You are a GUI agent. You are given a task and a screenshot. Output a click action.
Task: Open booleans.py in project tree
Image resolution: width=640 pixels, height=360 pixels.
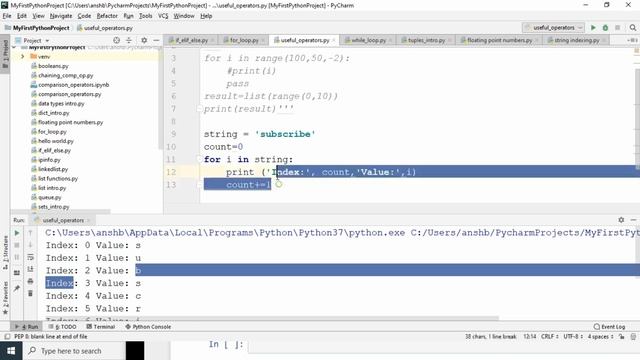coord(53,66)
